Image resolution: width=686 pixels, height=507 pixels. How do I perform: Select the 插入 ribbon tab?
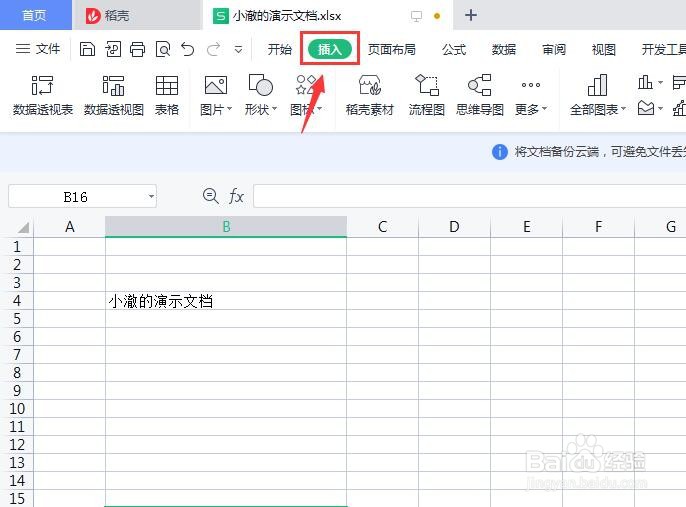330,49
